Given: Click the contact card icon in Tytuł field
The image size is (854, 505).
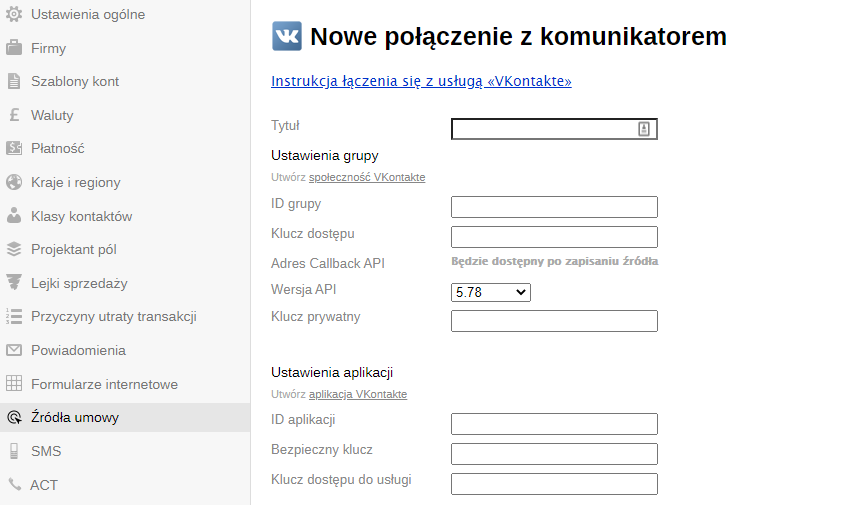Looking at the screenshot, I should 644,129.
